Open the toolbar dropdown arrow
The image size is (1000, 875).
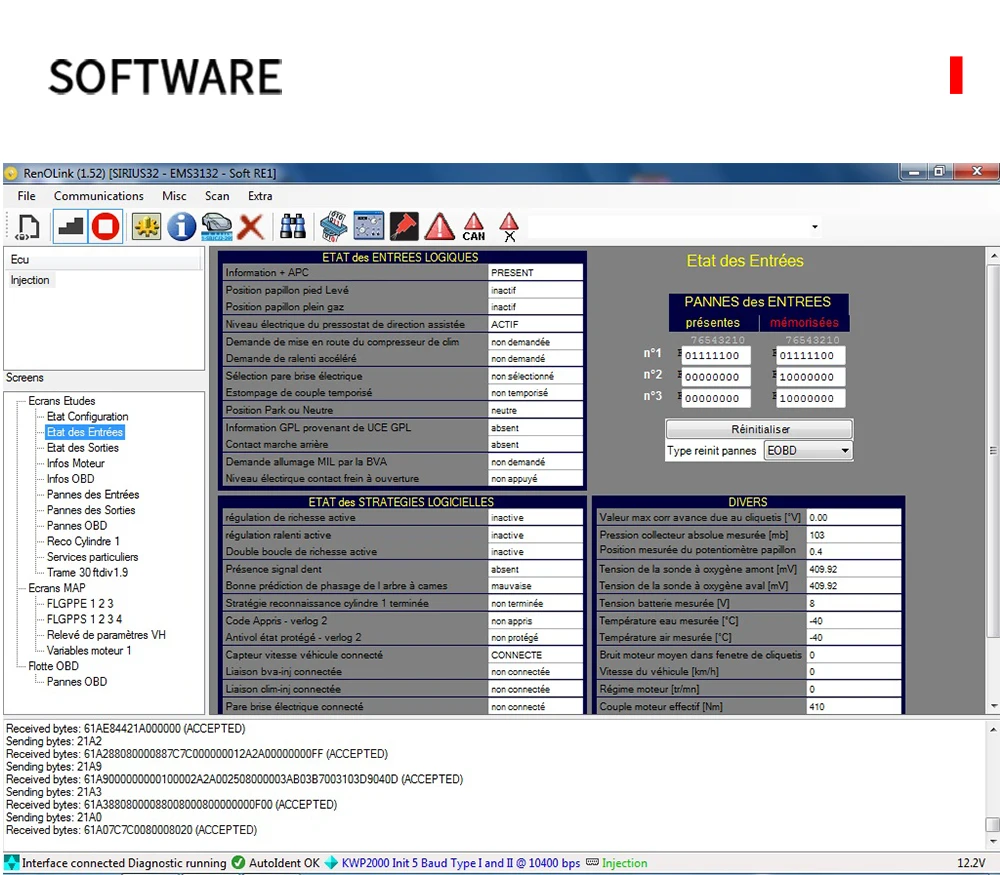pyautogui.click(x=814, y=227)
